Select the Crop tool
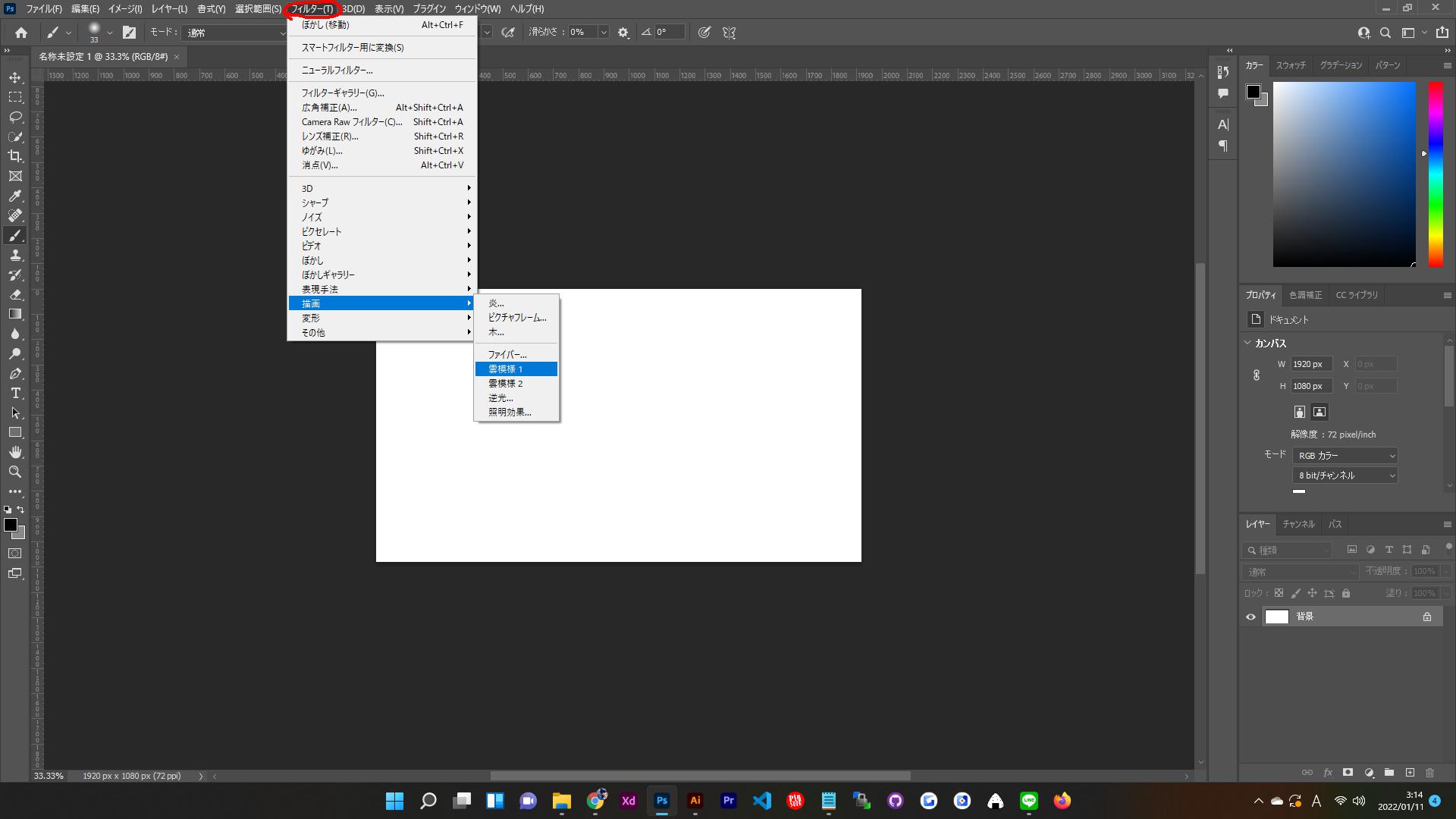Image resolution: width=1456 pixels, height=819 pixels. click(15, 156)
